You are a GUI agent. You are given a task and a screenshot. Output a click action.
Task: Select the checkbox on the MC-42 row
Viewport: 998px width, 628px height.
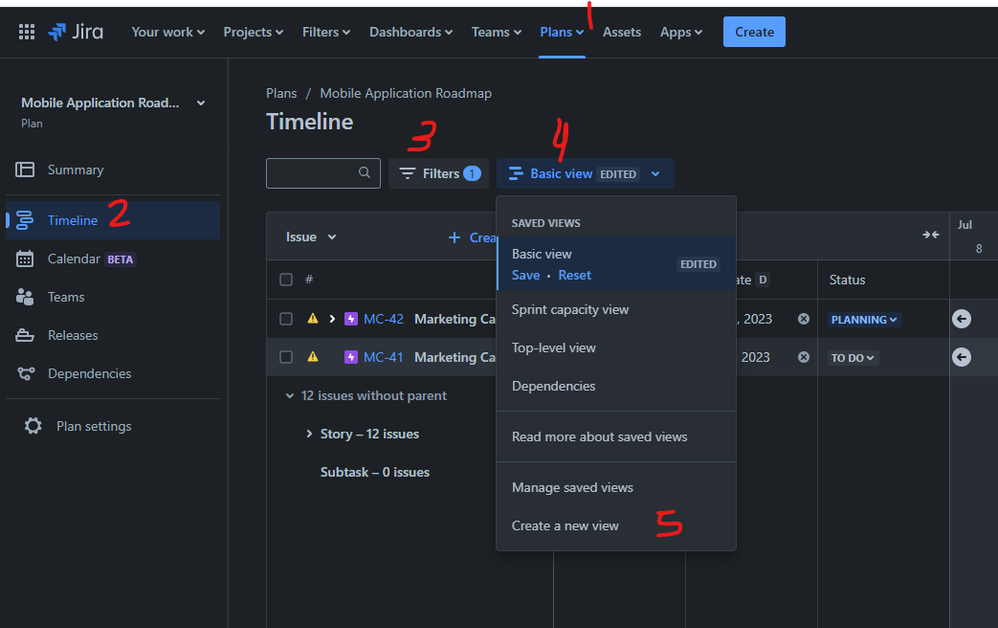pyautogui.click(x=286, y=318)
